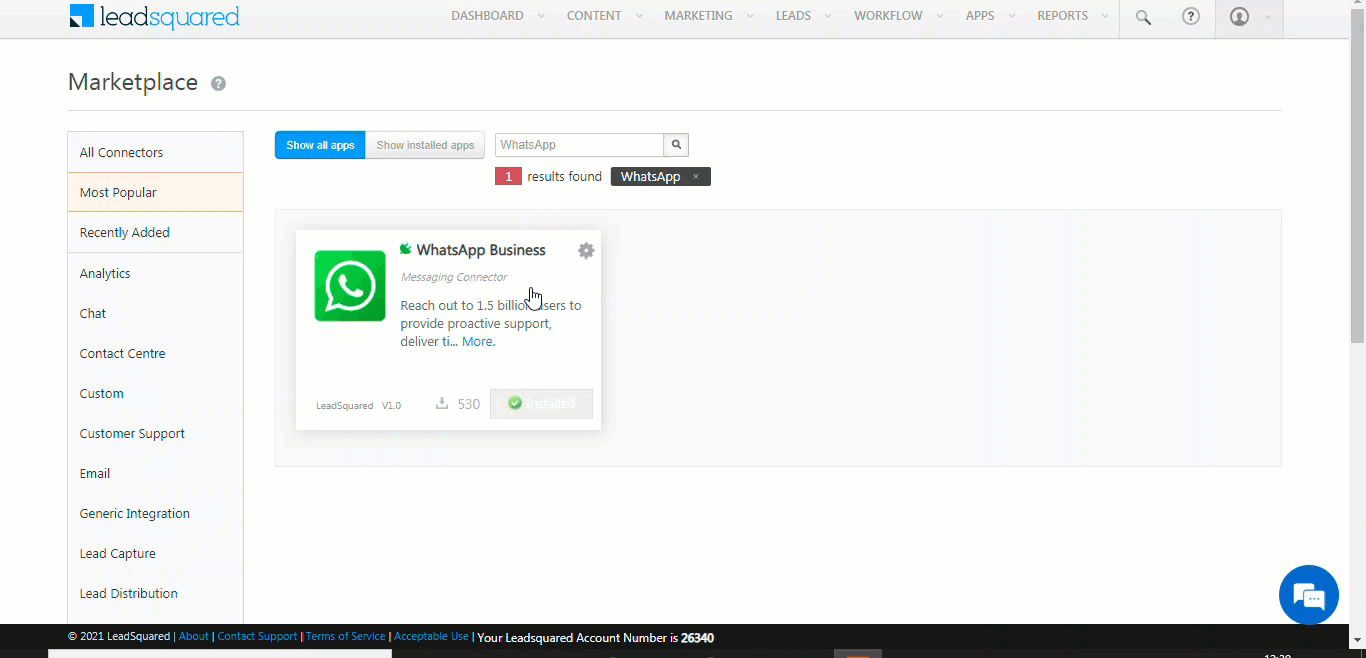Expand the Content dropdown arrow

pyautogui.click(x=639, y=17)
